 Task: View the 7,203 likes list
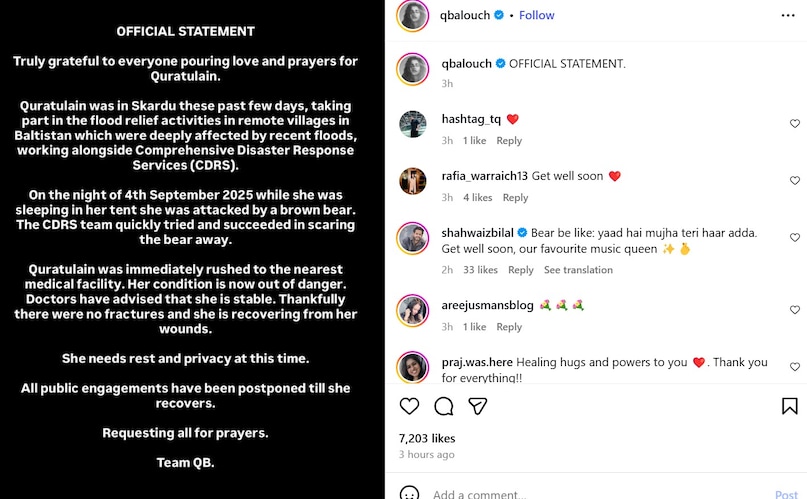[x=426, y=438]
